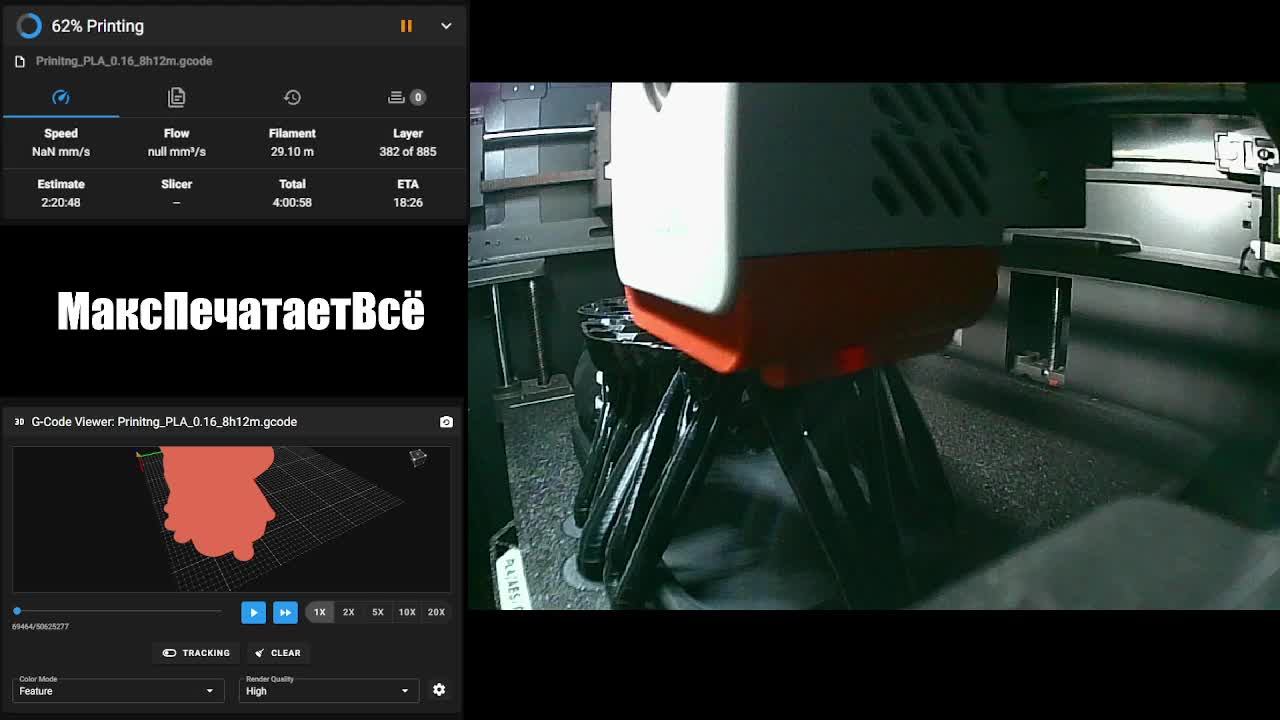Click the 62% Printing status text
This screenshot has width=1280, height=720.
(x=98, y=26)
